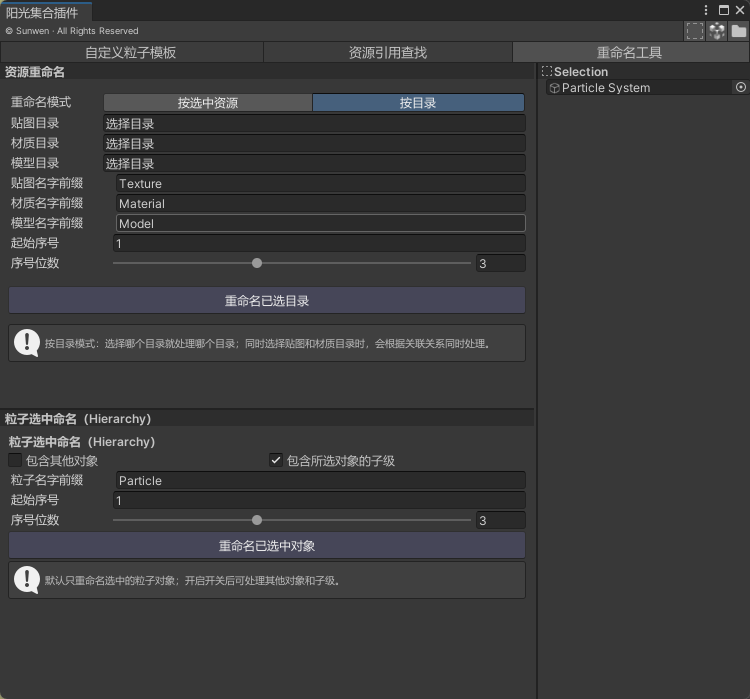Open the window kebab options menu

click(706, 10)
